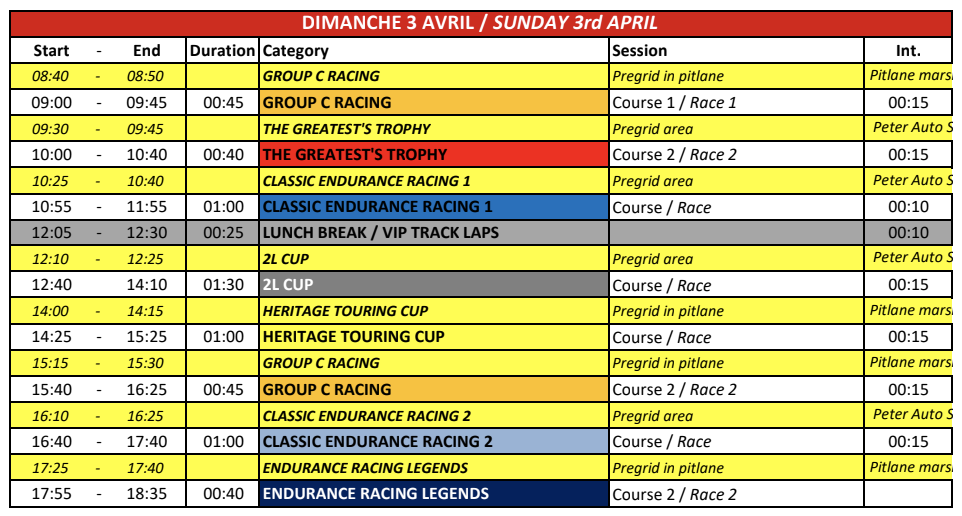Select the 01:30 duration cell
The height and width of the screenshot is (516, 962).
click(223, 285)
